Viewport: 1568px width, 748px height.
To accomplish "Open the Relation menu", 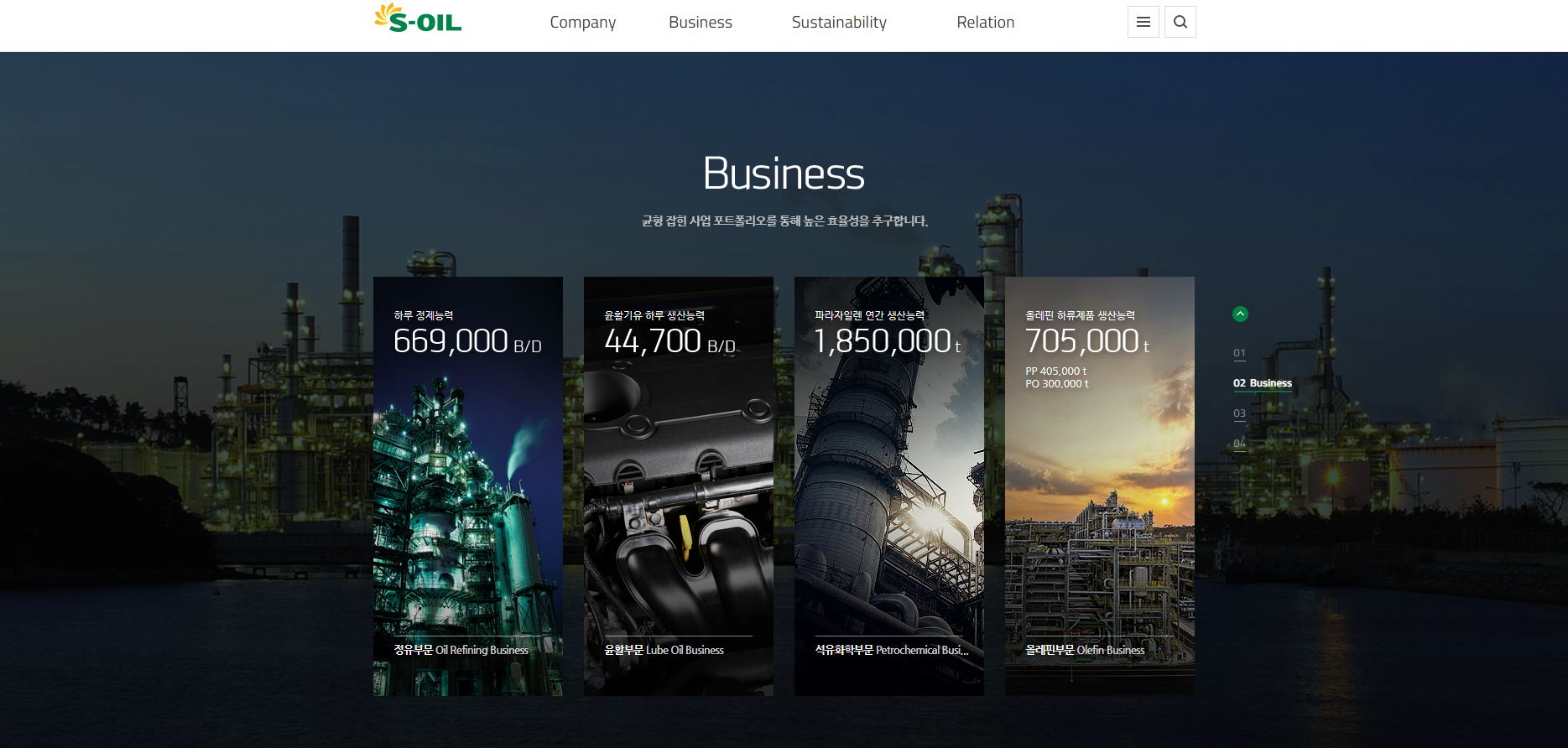I will [985, 23].
